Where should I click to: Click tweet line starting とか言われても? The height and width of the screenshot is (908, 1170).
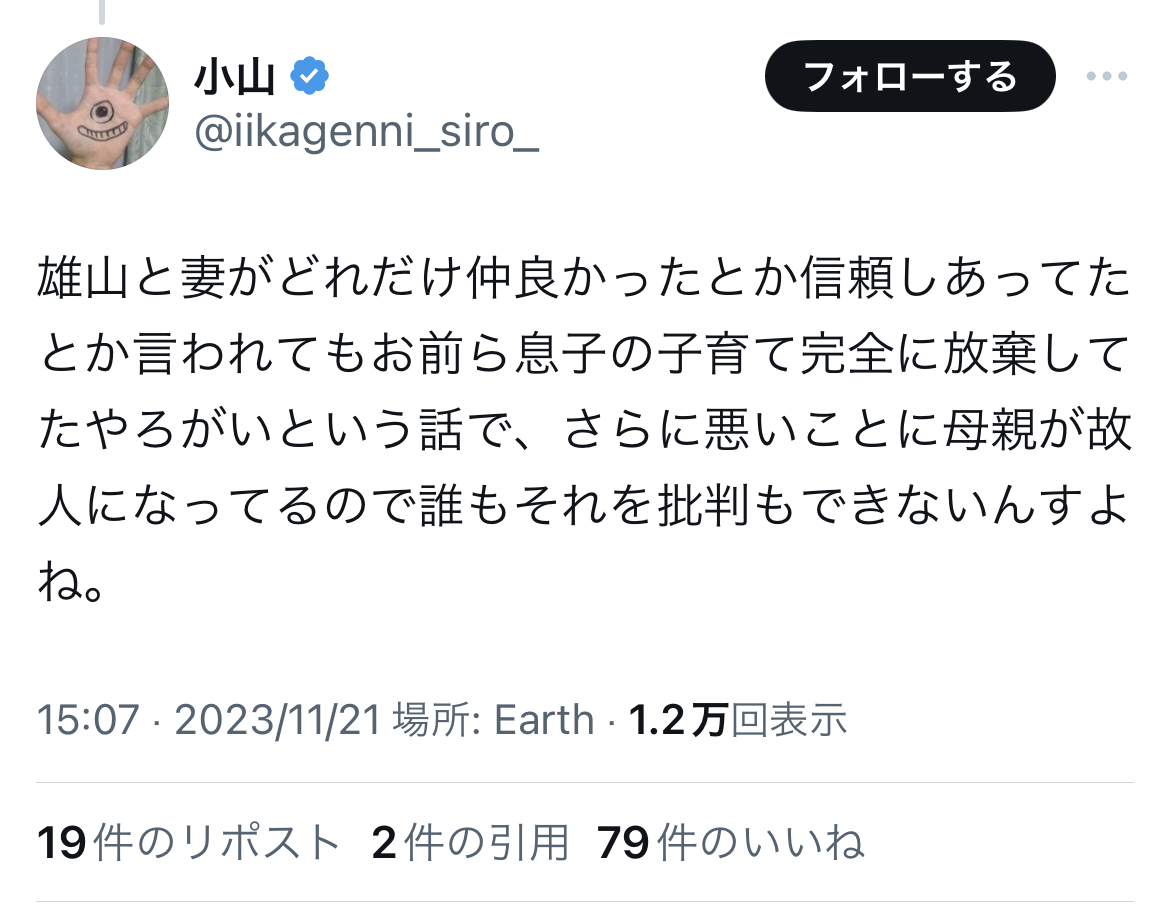coord(585,355)
